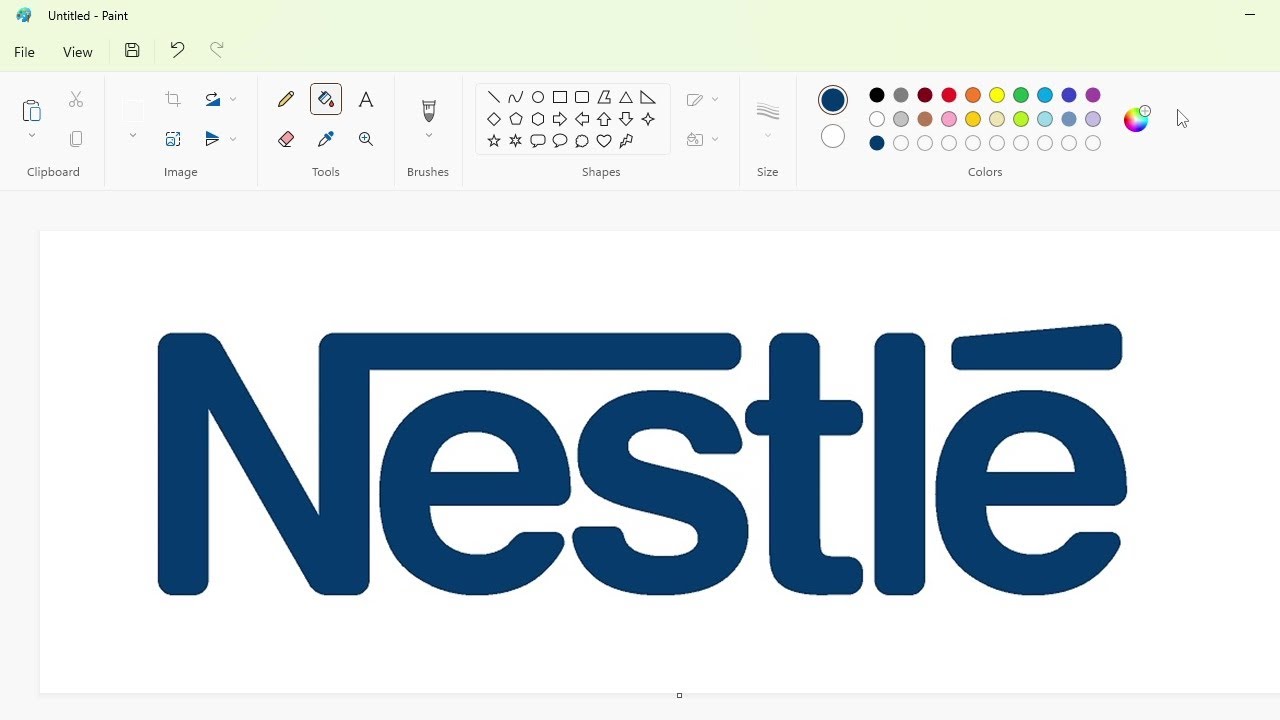
Task: Select the Six-point star shape
Action: [516, 141]
